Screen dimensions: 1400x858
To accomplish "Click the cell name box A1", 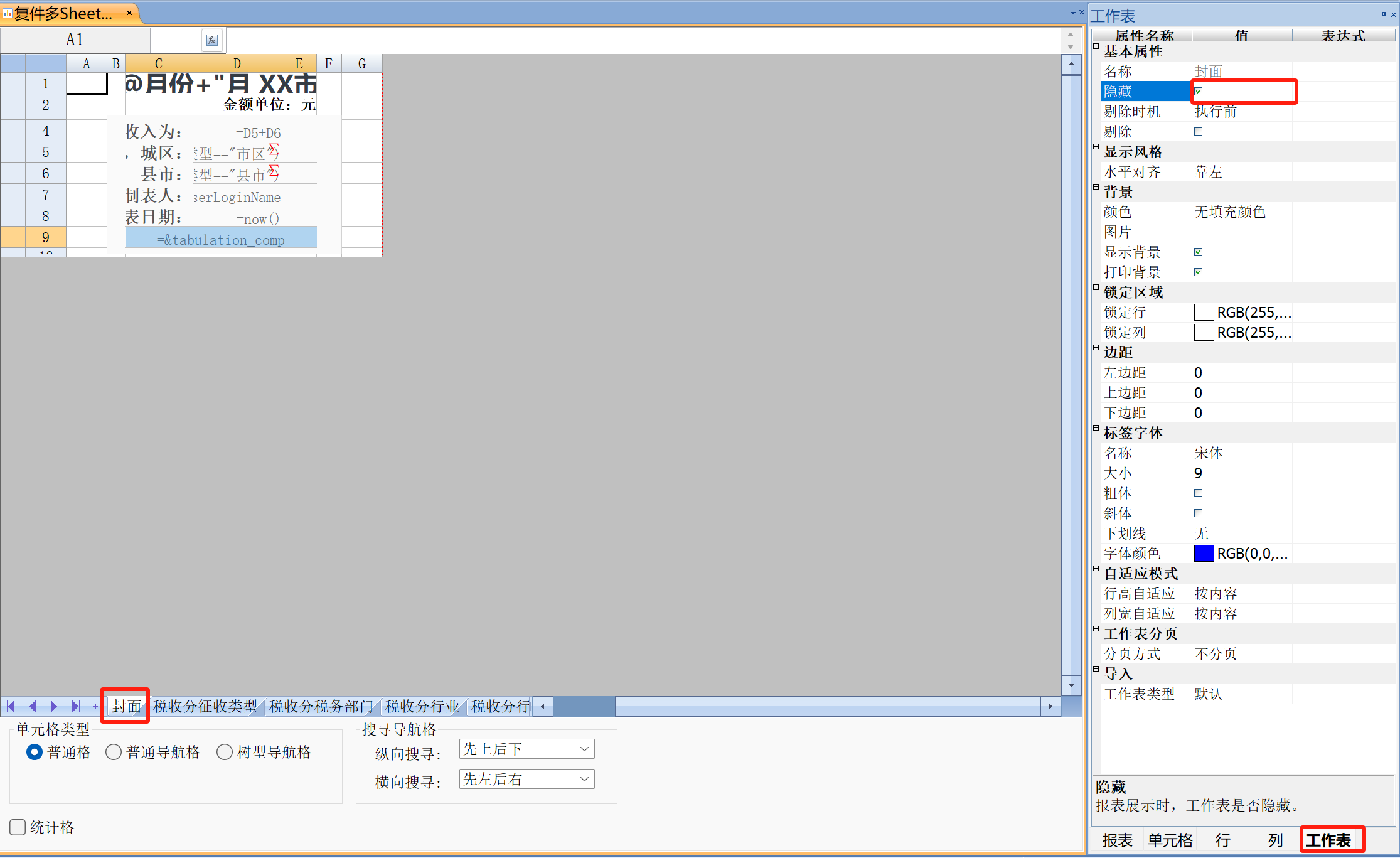I will click(x=75, y=40).
